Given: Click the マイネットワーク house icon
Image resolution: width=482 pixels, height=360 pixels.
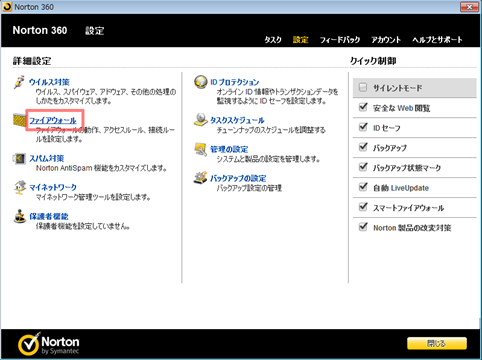Looking at the screenshot, I should 20,187.
